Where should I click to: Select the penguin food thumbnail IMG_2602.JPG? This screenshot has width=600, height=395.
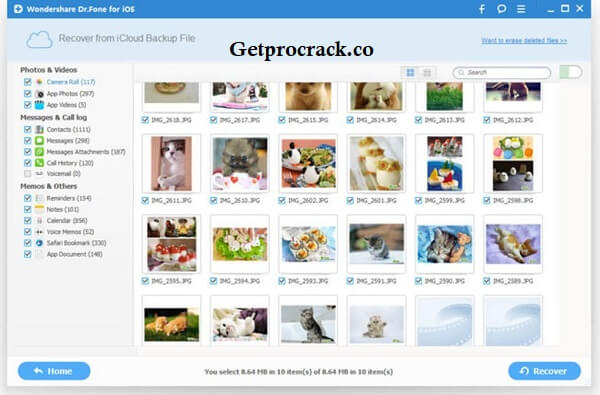point(308,163)
